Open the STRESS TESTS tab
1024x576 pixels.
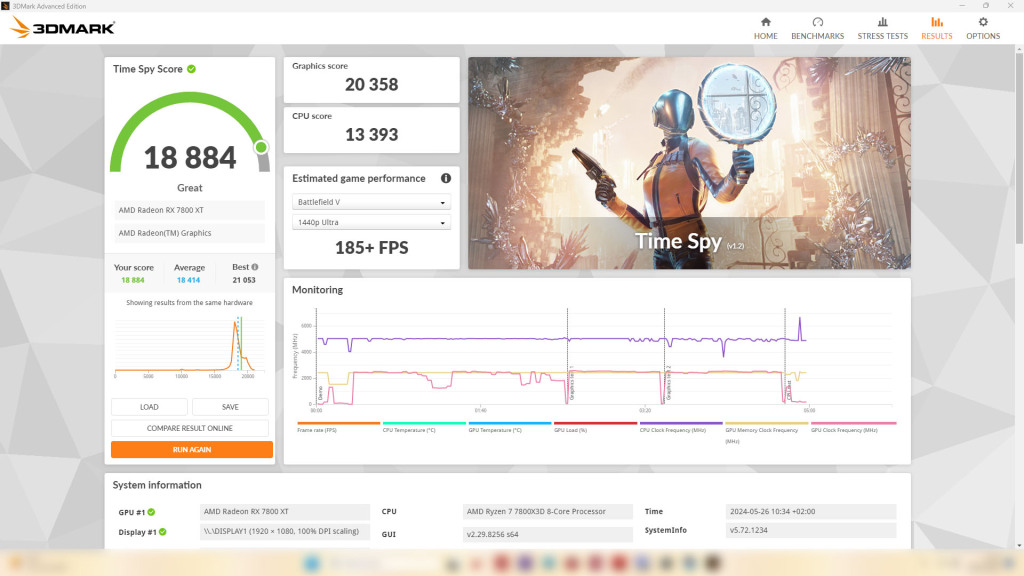[x=882, y=29]
